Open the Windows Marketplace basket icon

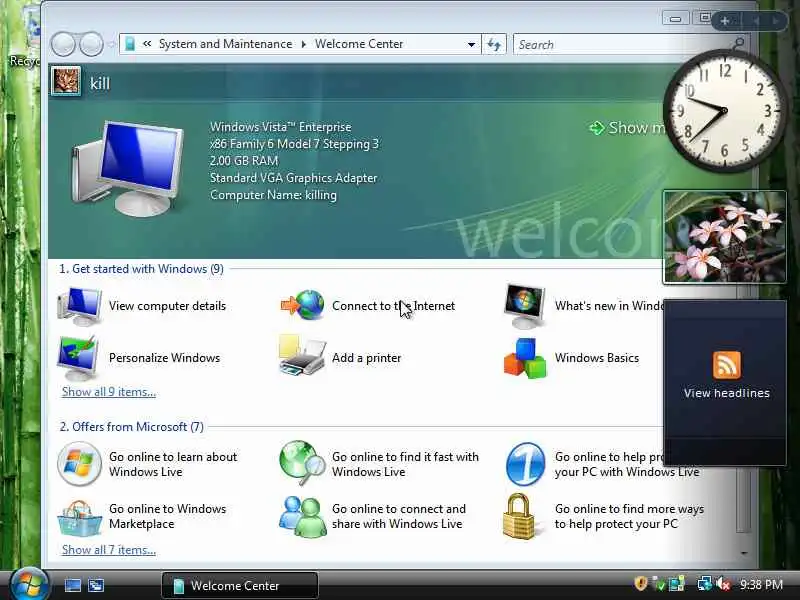pyautogui.click(x=79, y=518)
